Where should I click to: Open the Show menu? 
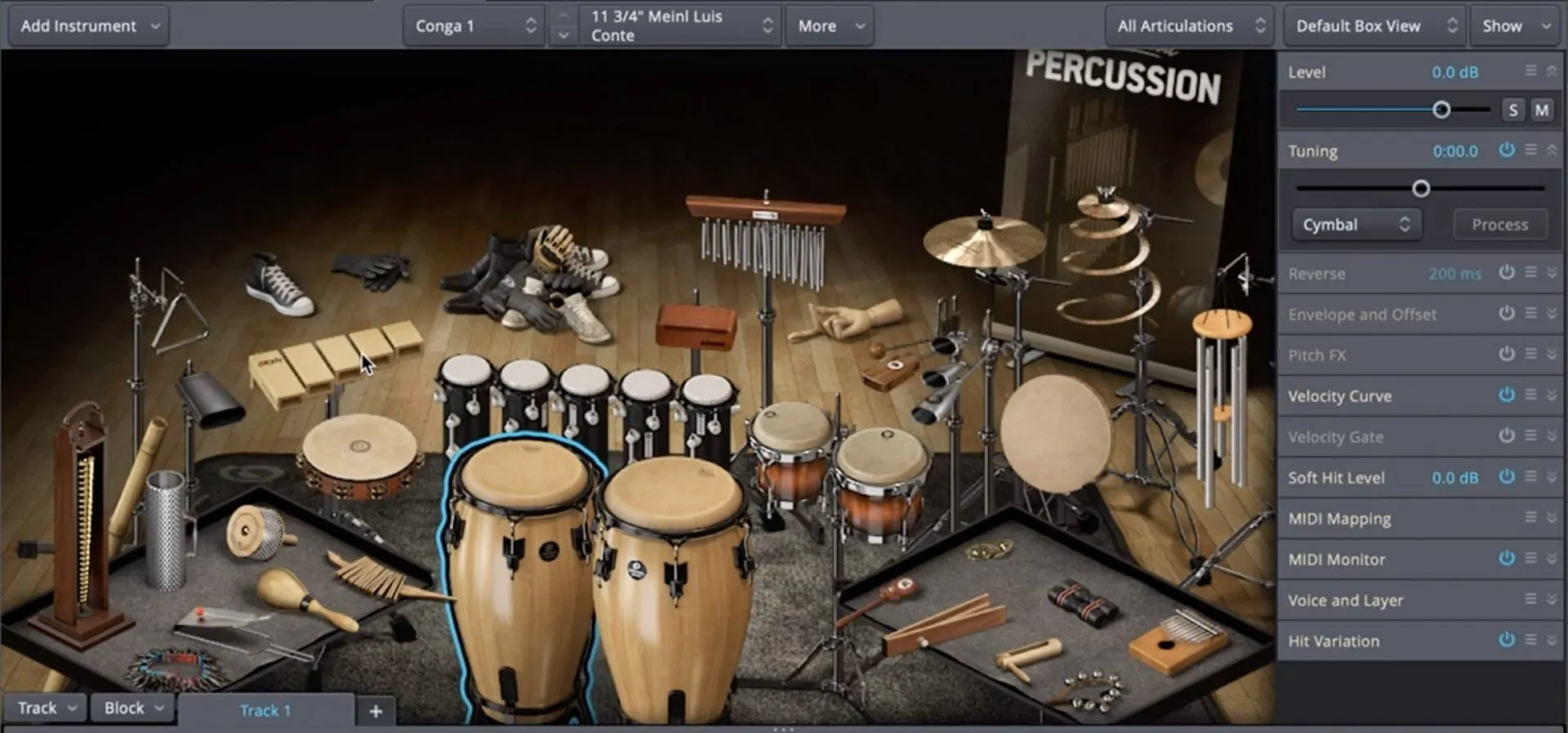coord(1514,26)
